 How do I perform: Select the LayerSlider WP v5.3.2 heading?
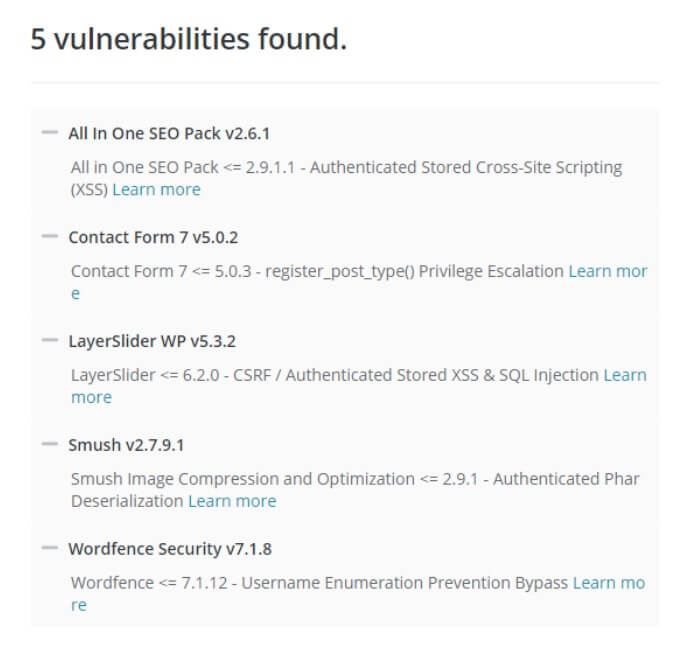(152, 341)
